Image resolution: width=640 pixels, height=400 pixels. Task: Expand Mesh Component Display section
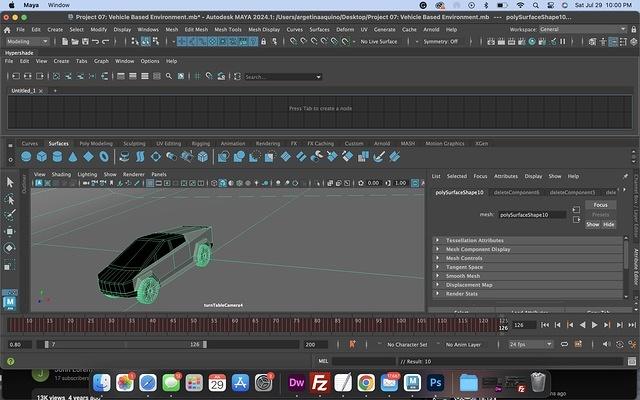click(x=438, y=249)
